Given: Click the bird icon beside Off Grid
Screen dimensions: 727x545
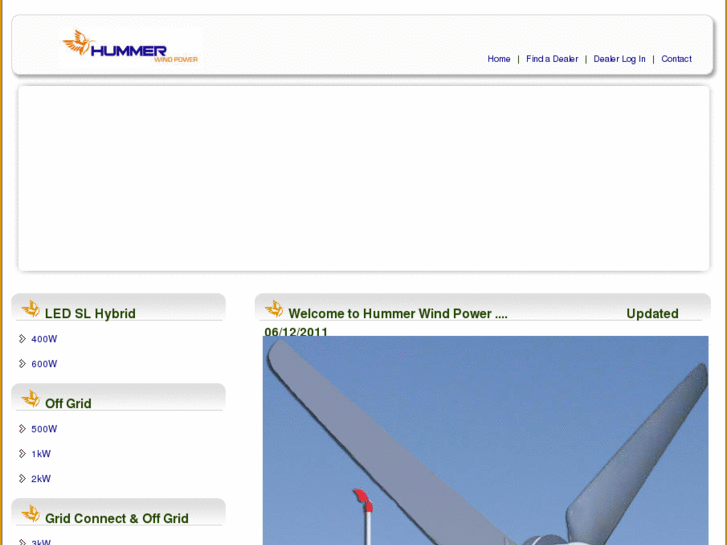Looking at the screenshot, I should tap(31, 398).
